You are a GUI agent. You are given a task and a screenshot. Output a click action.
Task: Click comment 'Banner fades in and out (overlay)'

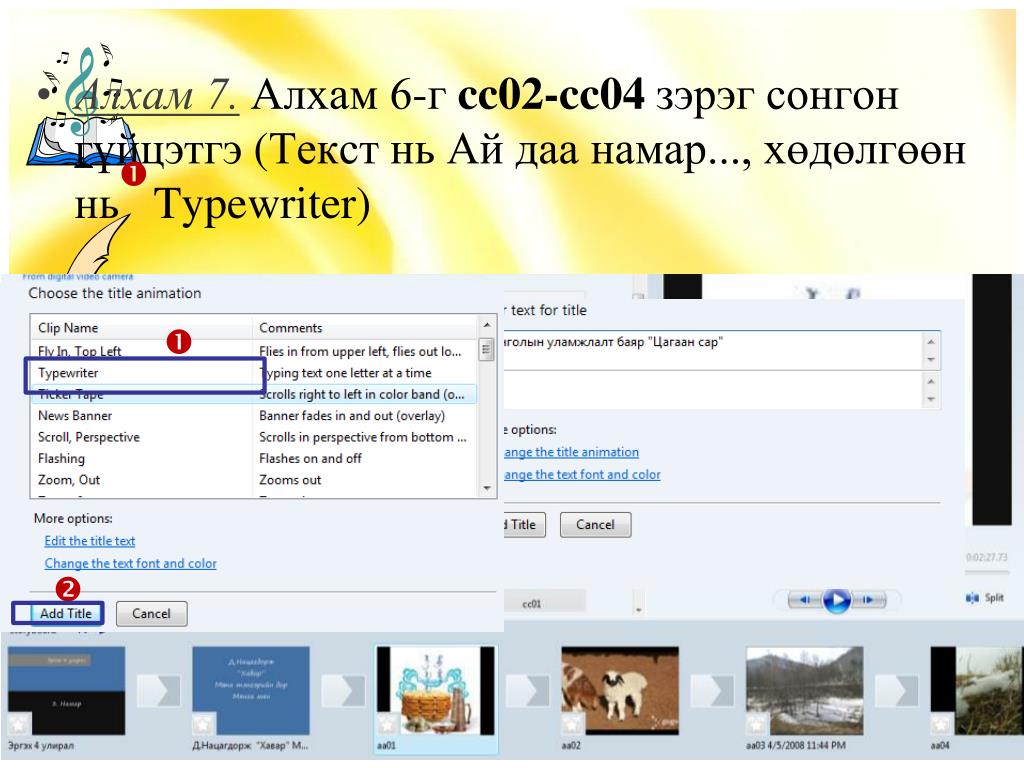tap(352, 416)
